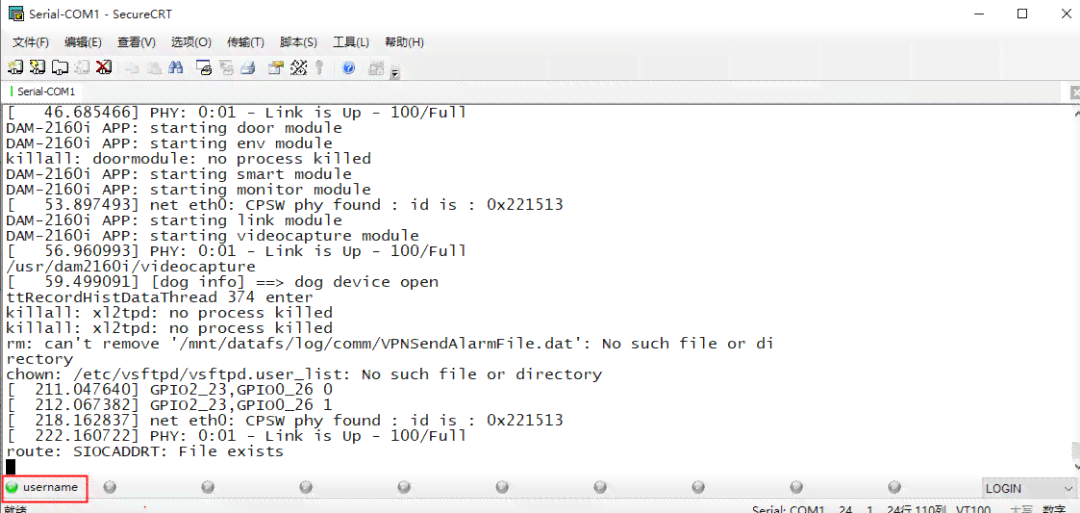Open the 脚本(S) menu

[299, 43]
